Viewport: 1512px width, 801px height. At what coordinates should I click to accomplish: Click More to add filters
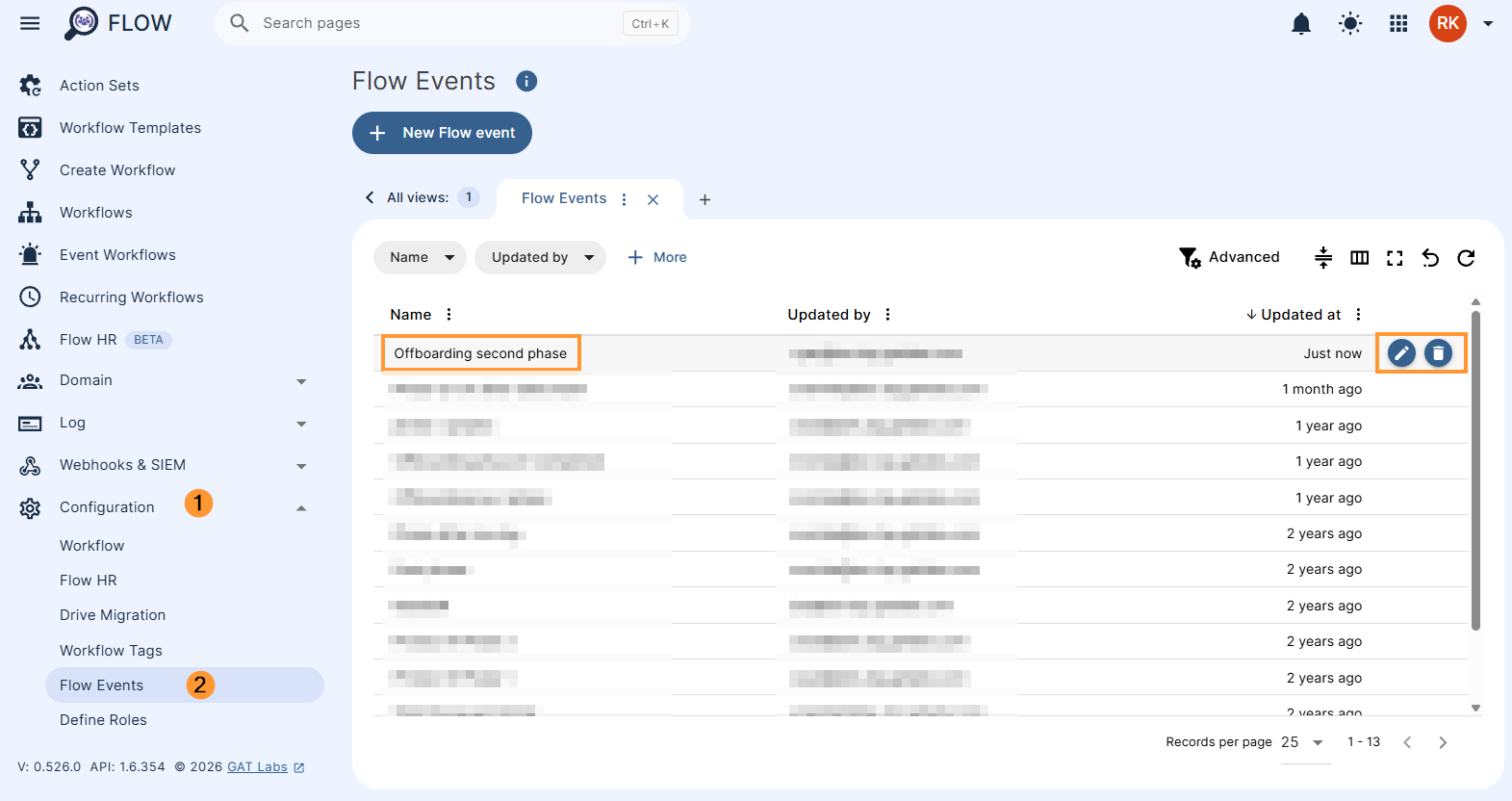pos(656,257)
